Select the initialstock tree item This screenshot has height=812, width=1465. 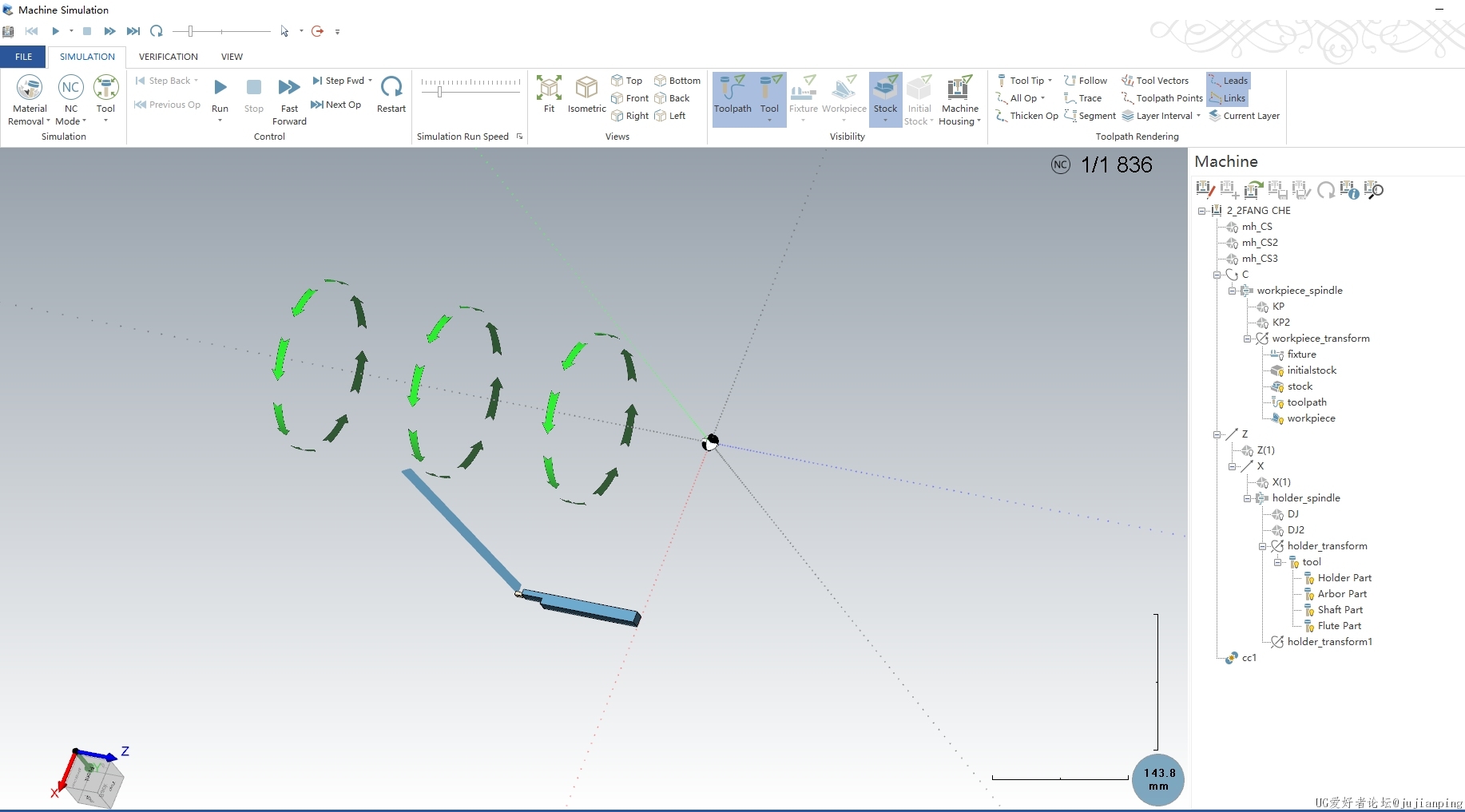(x=1312, y=370)
